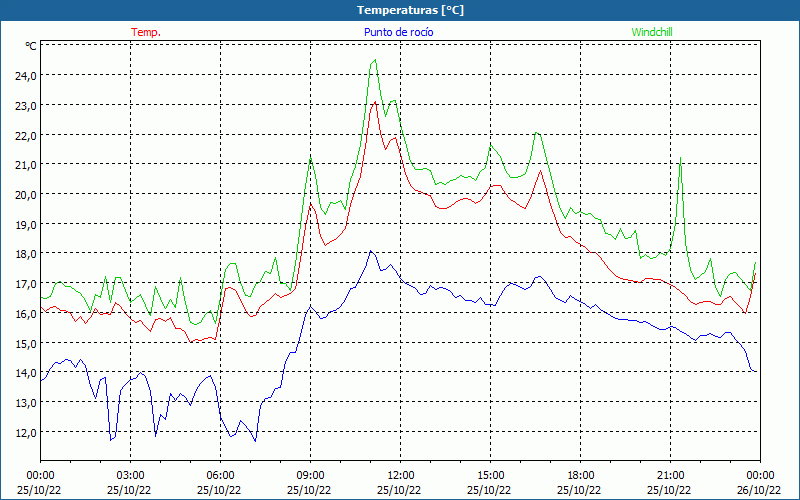
Task: Click the 21,0 y-axis value
Action: (26, 165)
